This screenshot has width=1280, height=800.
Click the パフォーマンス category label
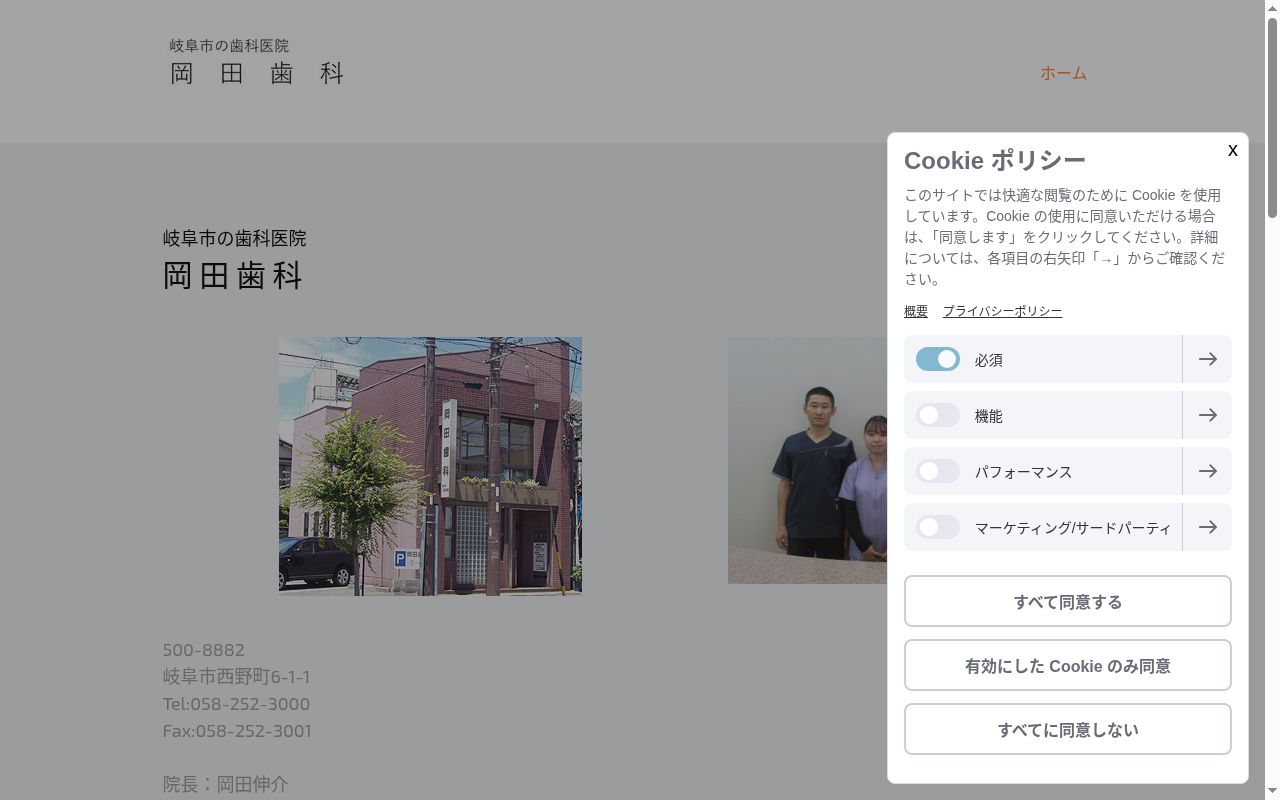click(1023, 472)
